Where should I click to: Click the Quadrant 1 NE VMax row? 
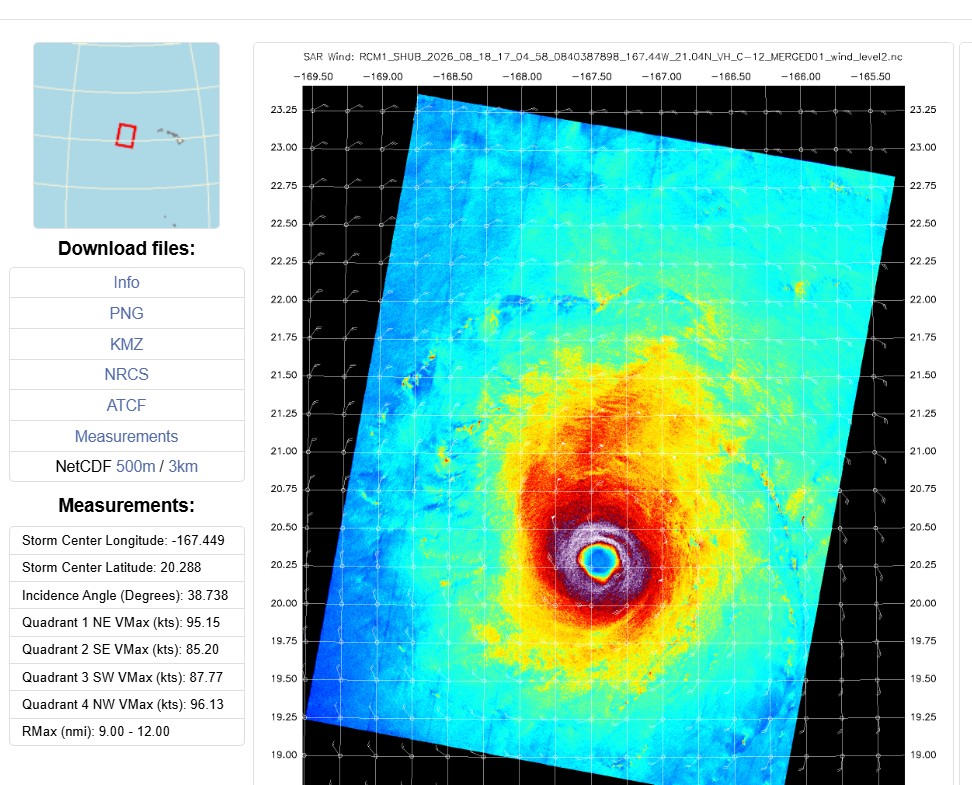tap(127, 623)
